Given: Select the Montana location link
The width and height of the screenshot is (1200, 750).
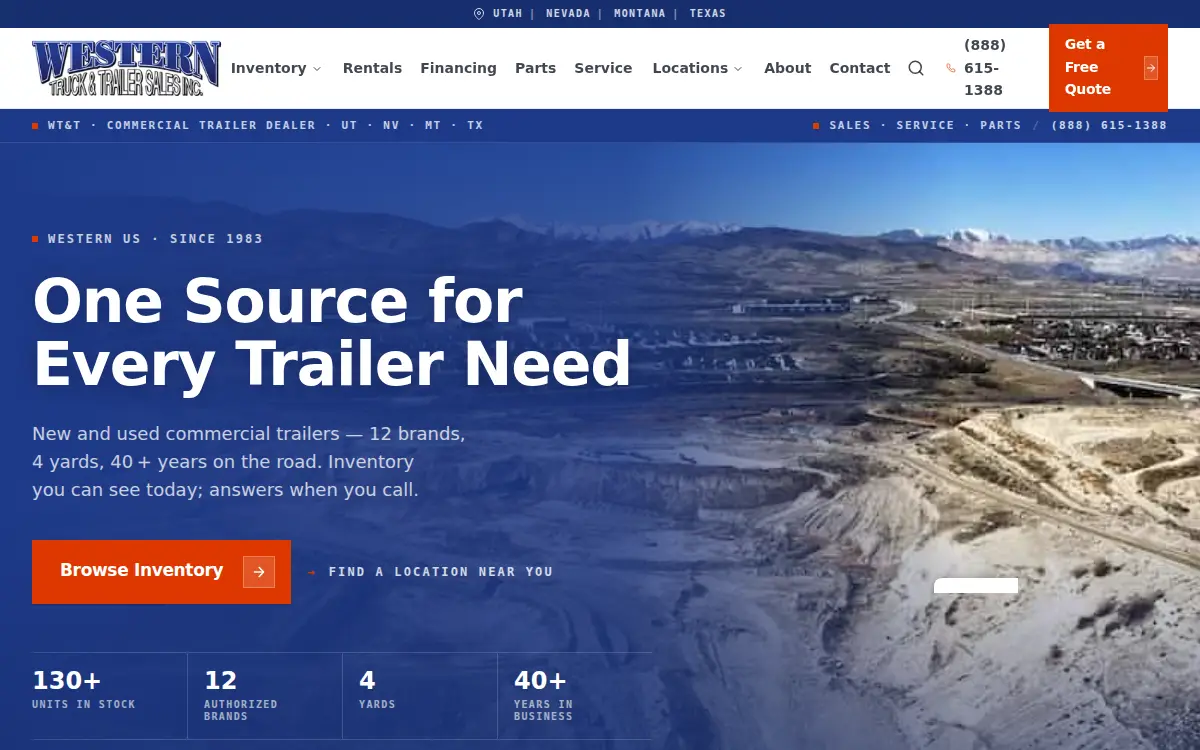Looking at the screenshot, I should (x=640, y=14).
